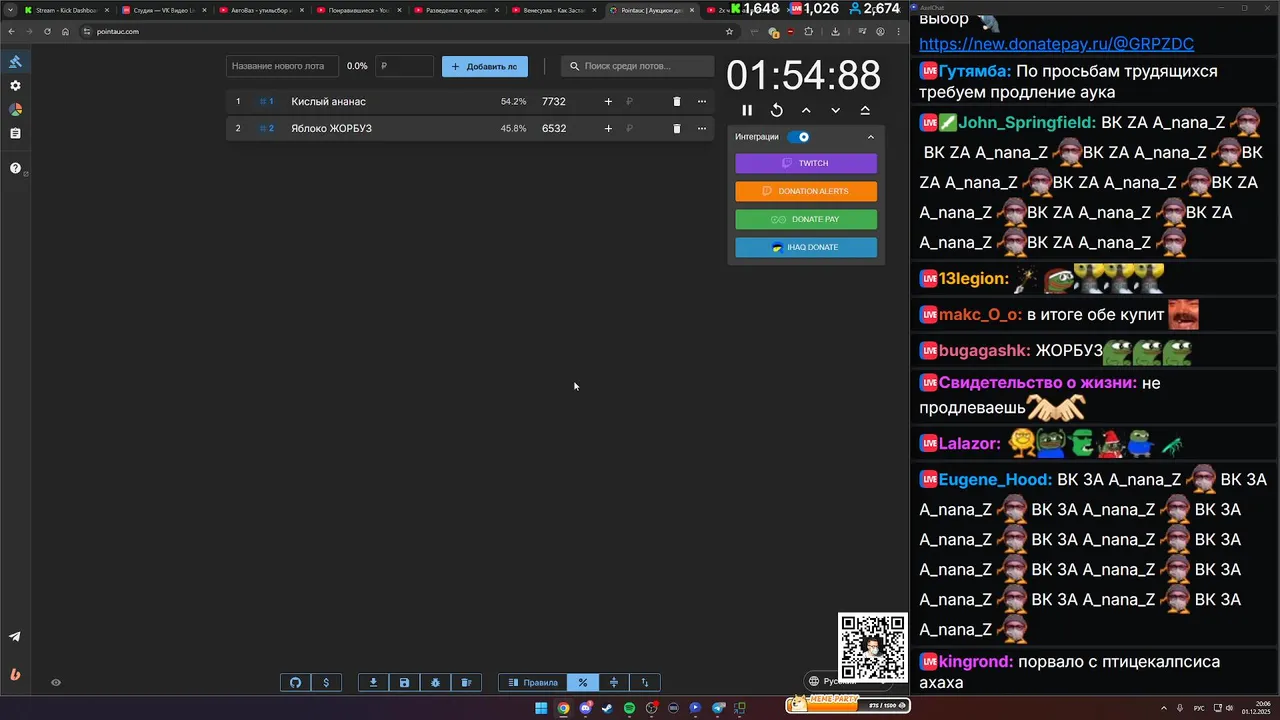
Task: Reload the pointauc.com page
Action: pos(47,31)
